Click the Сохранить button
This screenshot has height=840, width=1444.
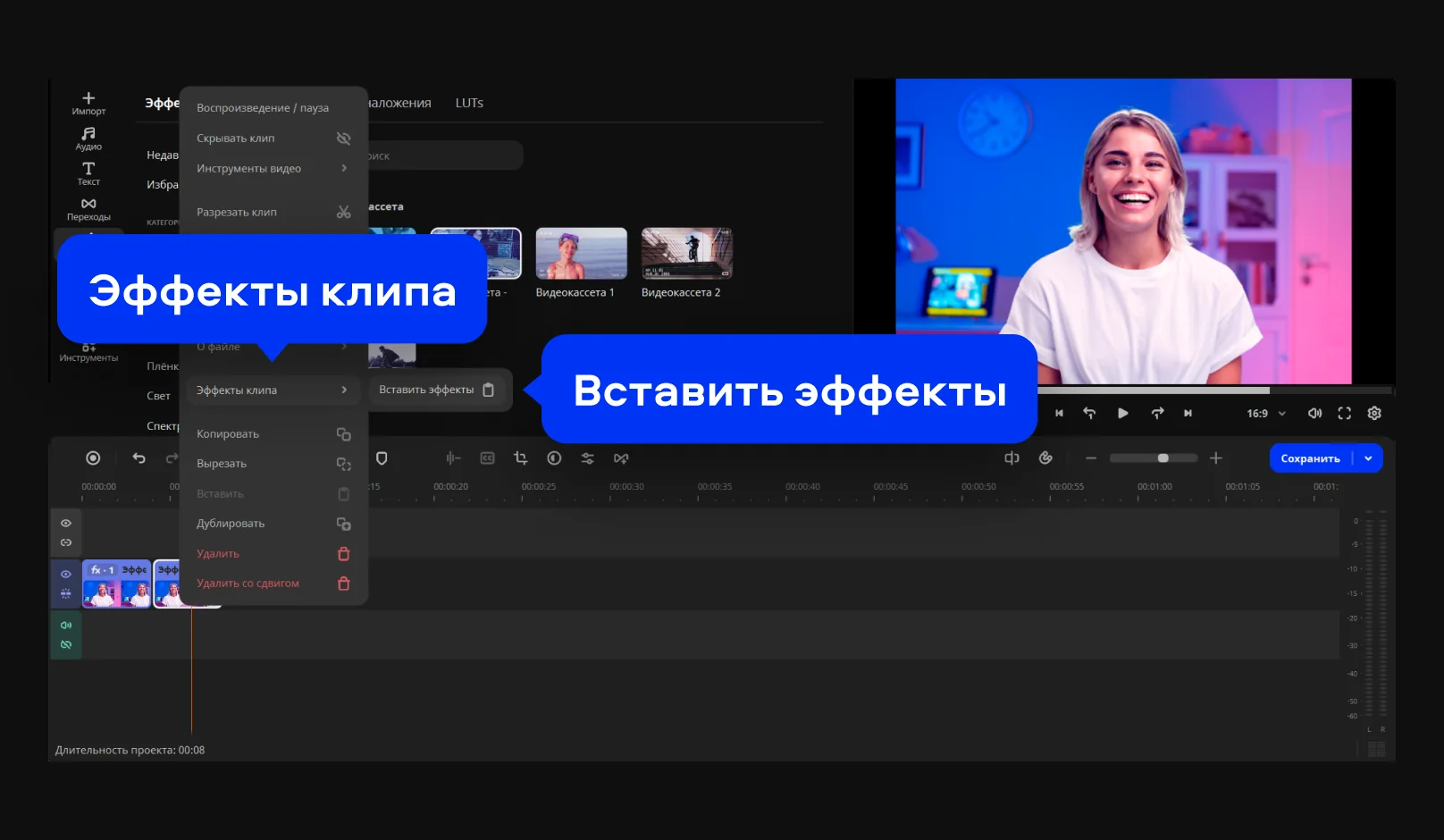(x=1310, y=458)
